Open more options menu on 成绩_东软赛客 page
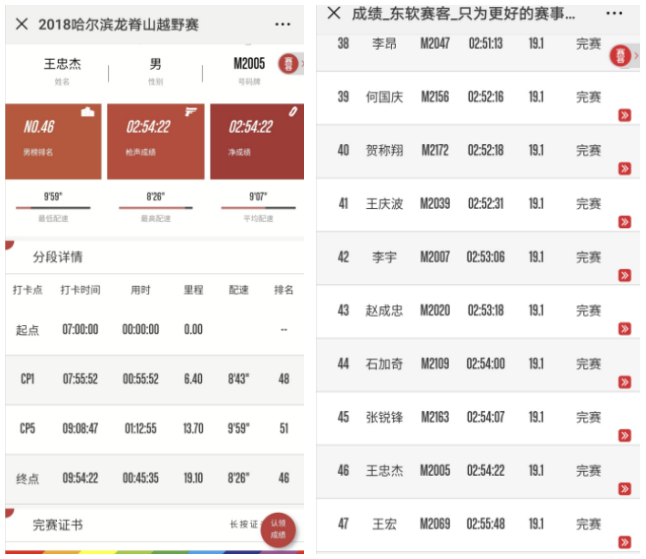Viewport: 646px width, 559px height. coord(614,13)
